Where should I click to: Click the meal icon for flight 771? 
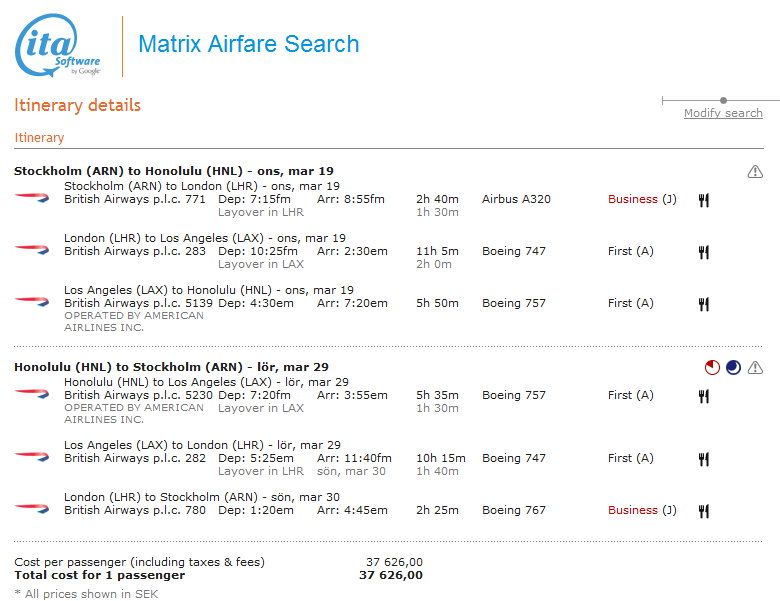tap(704, 200)
